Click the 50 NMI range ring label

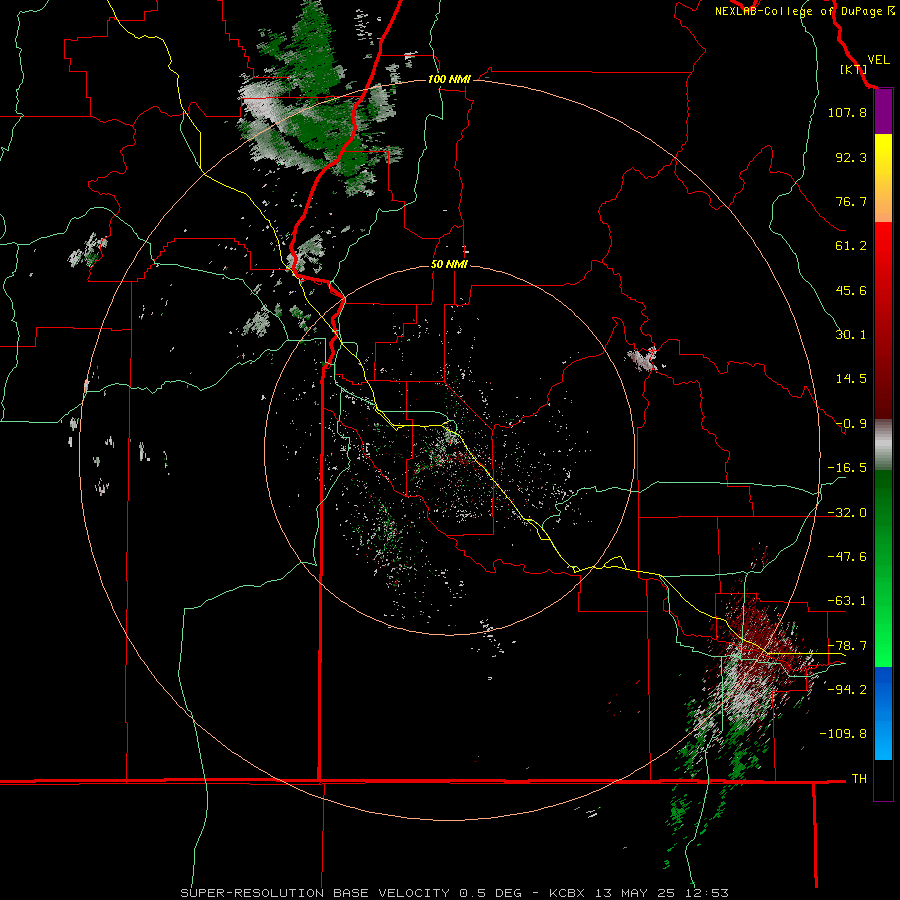point(449,265)
